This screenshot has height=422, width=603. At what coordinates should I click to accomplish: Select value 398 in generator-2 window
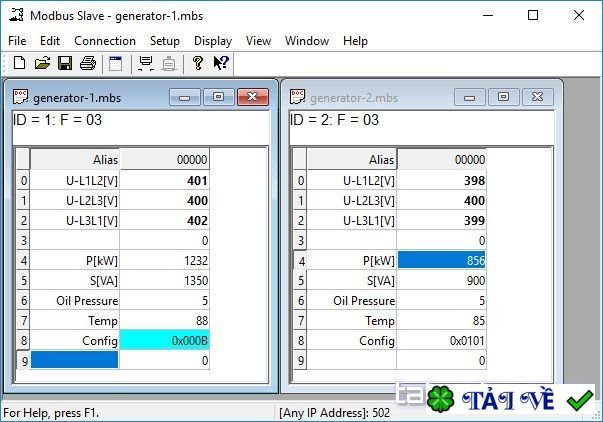pos(441,180)
